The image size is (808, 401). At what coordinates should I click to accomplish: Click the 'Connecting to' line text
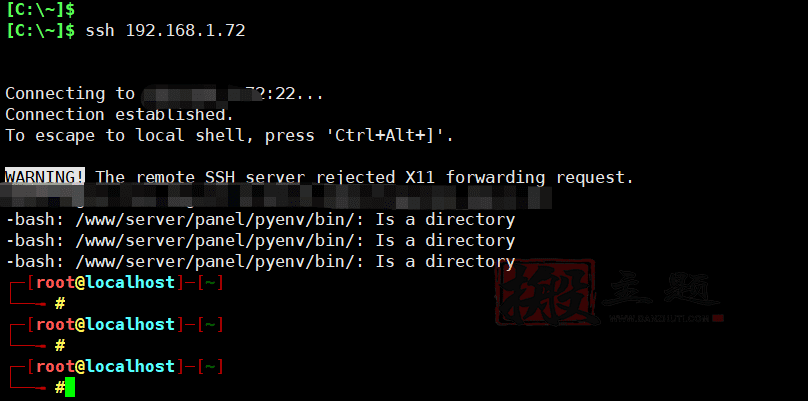point(70,94)
